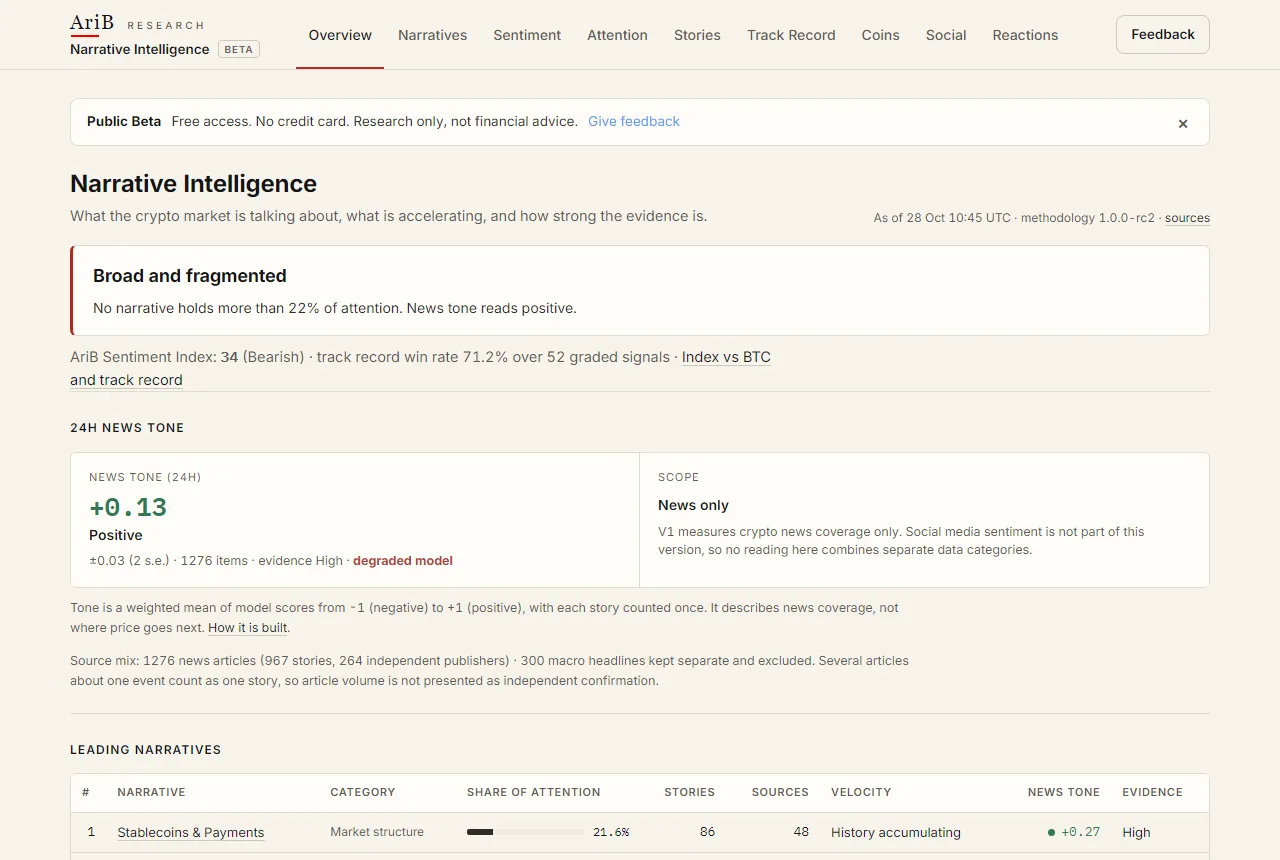Viewport: 1280px width, 860px height.
Task: Click the Share of Attention column header
Action: click(x=534, y=792)
